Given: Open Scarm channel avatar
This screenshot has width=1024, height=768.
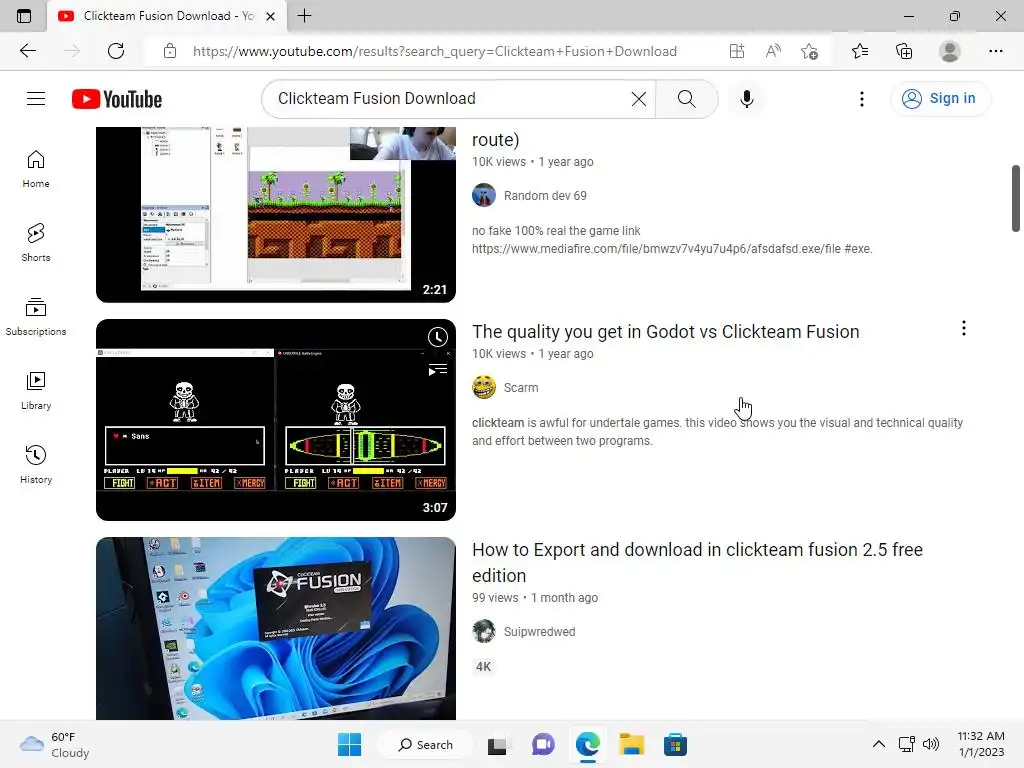Looking at the screenshot, I should click(484, 387).
